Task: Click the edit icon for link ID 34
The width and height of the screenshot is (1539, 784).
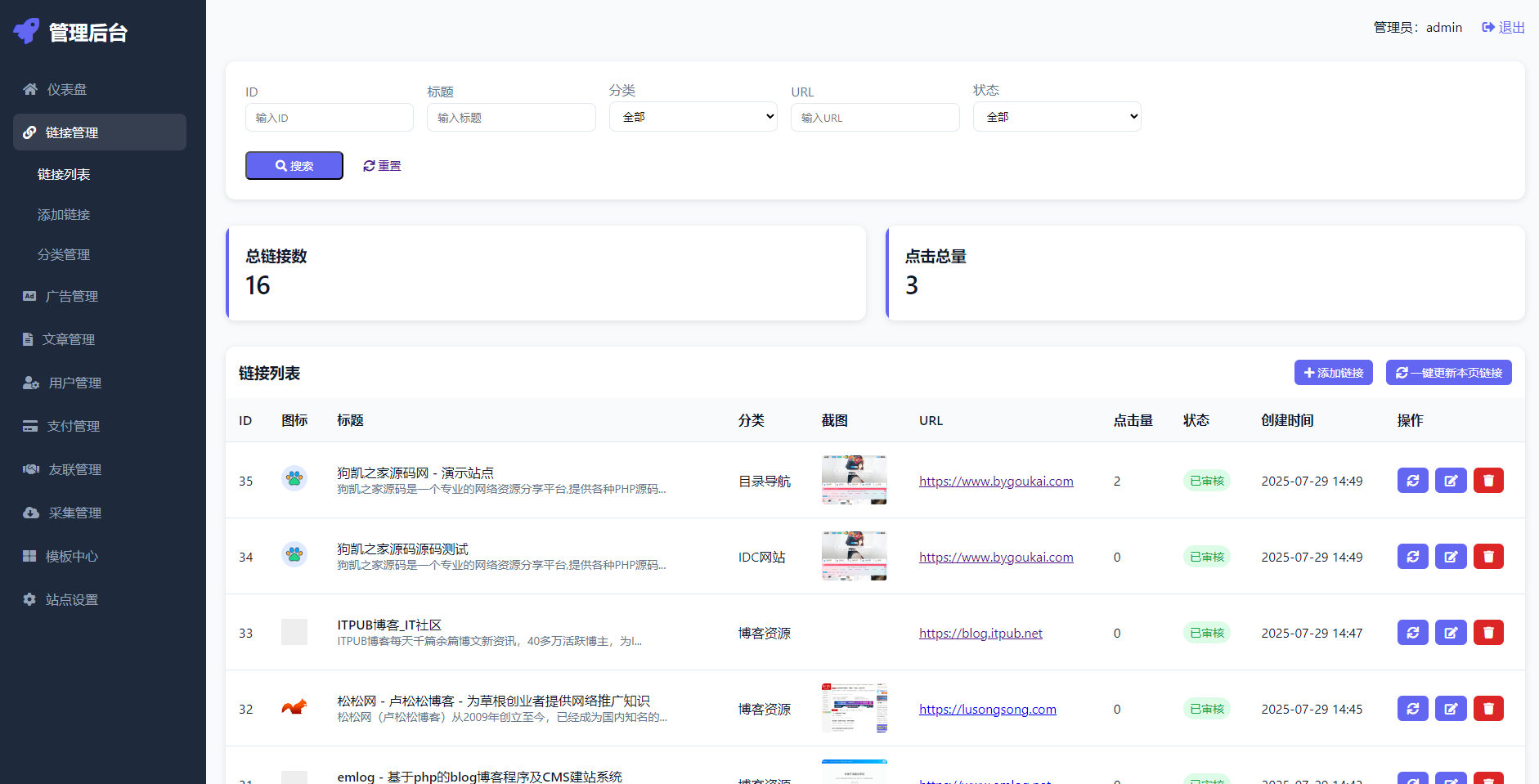Action: pos(1451,557)
